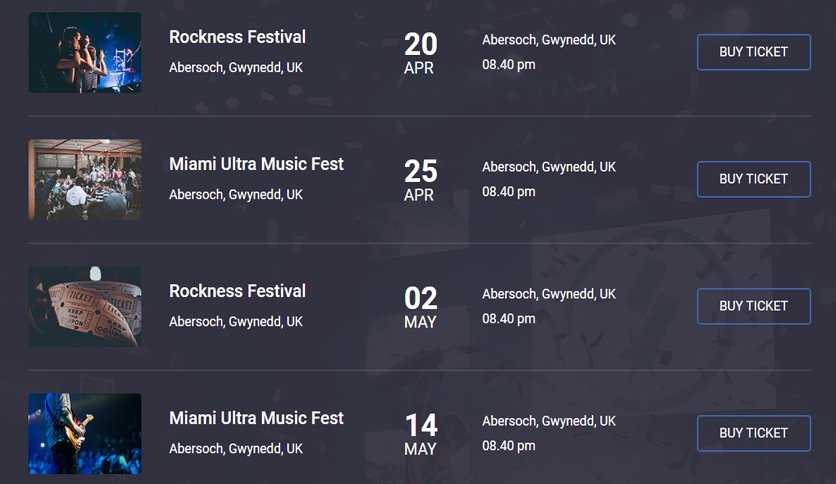The width and height of the screenshot is (836, 484).
Task: Buy ticket for the 02 MAY Rockness Festival
Action: (x=753, y=306)
